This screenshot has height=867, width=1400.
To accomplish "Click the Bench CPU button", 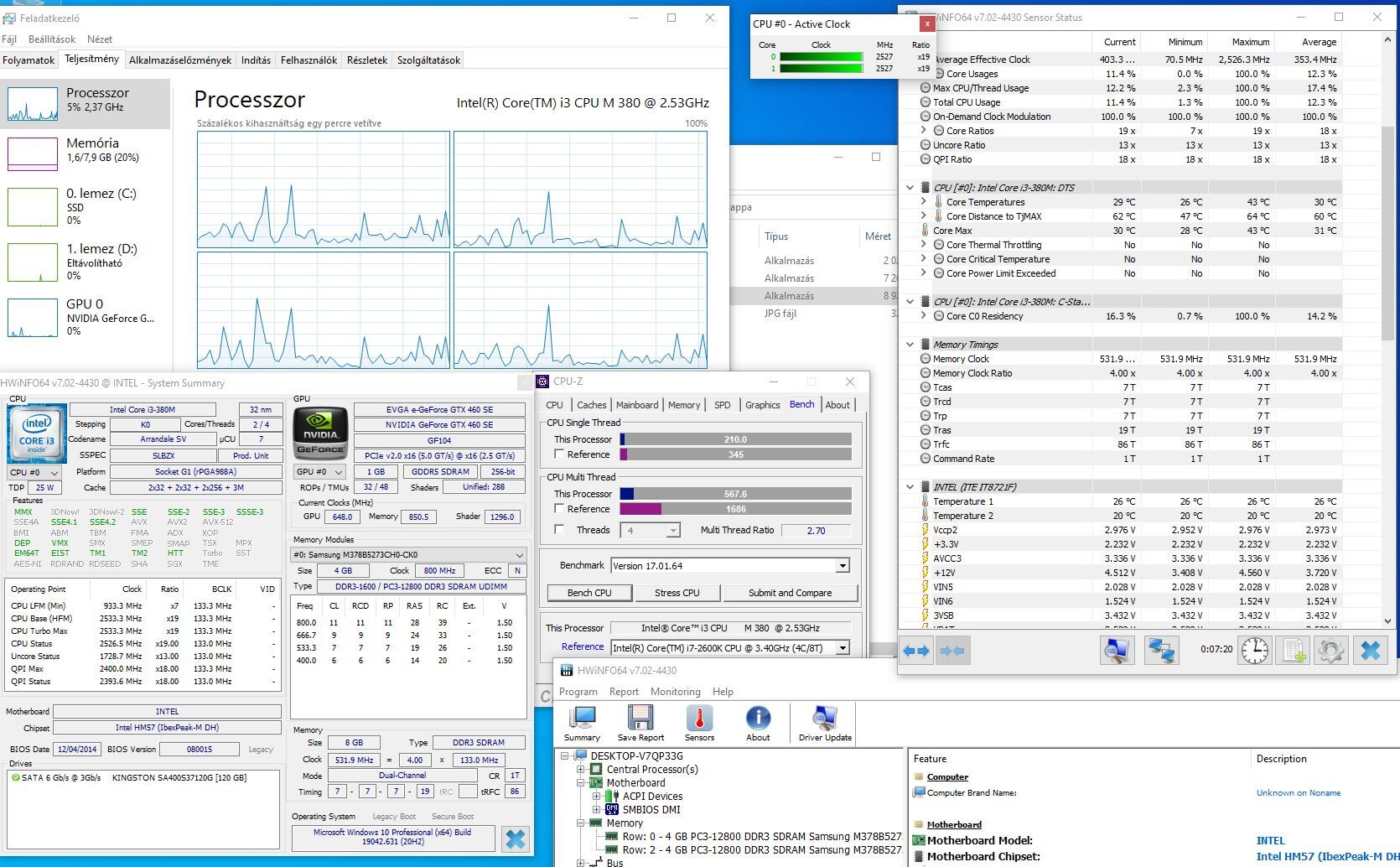I will click(589, 593).
